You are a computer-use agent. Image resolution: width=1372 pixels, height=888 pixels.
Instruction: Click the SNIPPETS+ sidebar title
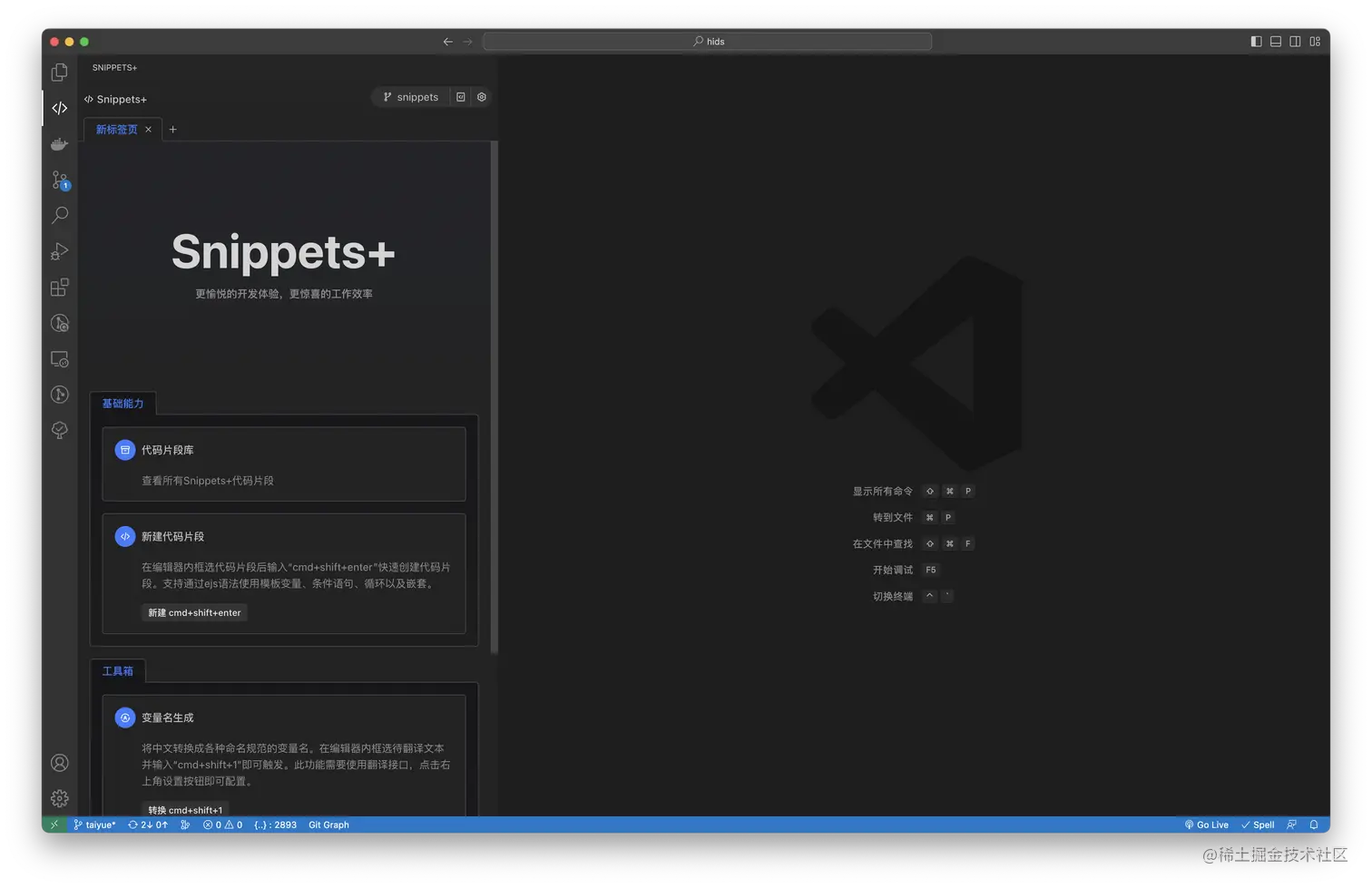114,67
